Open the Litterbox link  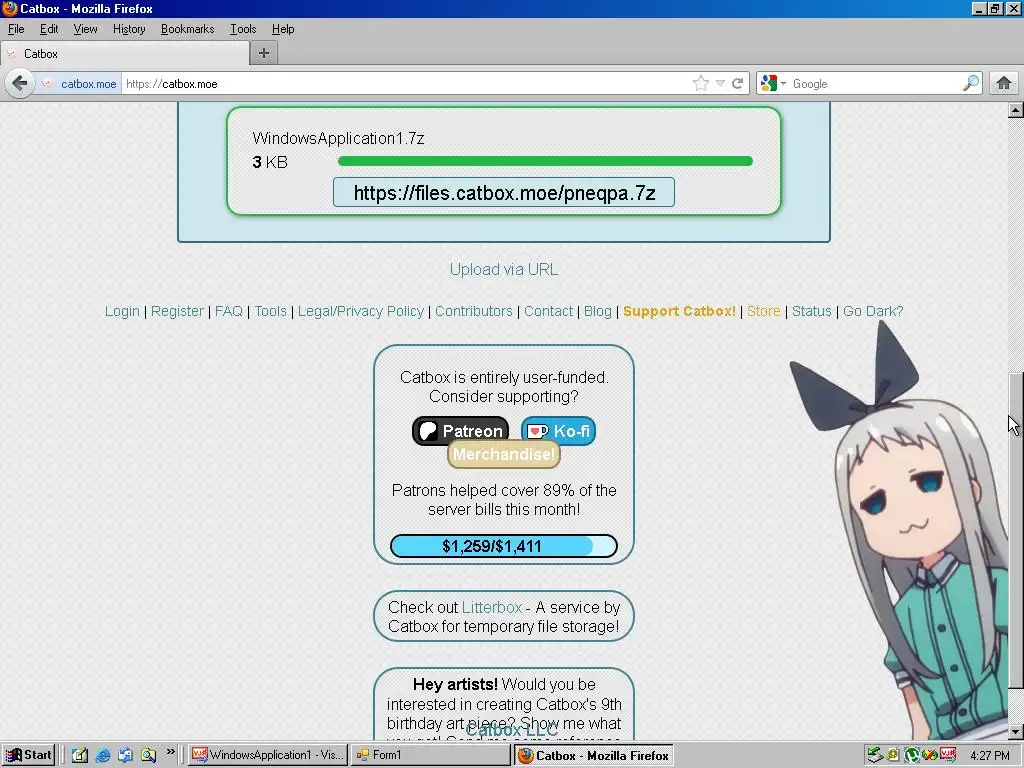point(492,607)
